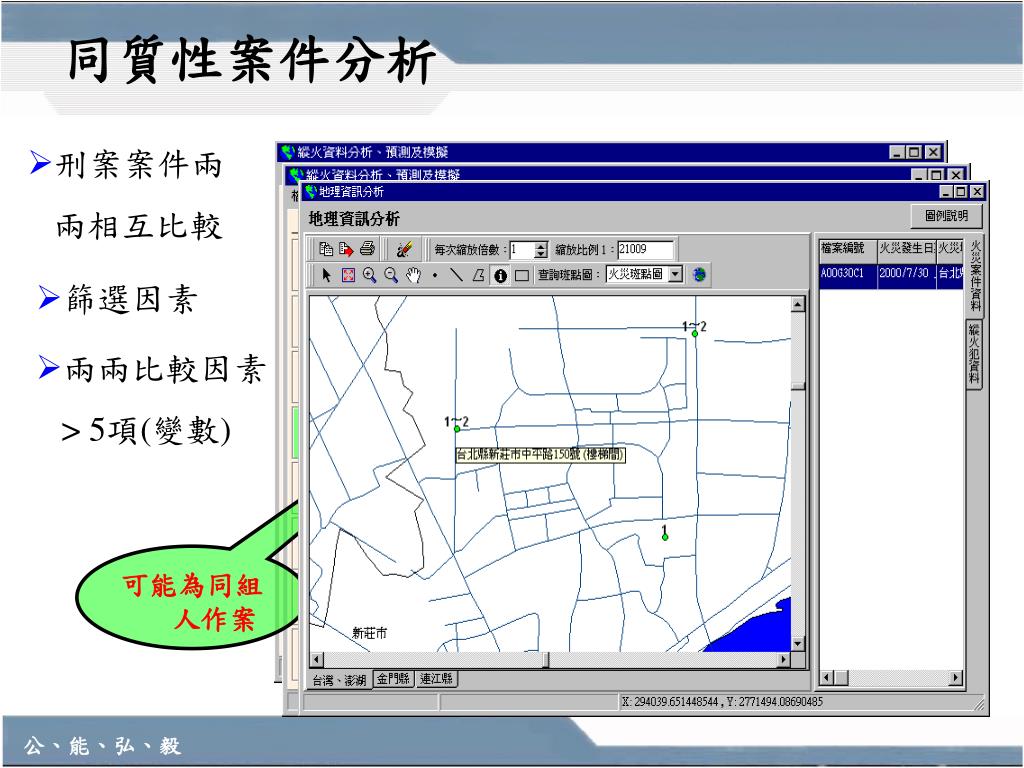Open the 縱火犯資料 vertical tab
Screen dimensions: 1024x768
click(x=974, y=355)
